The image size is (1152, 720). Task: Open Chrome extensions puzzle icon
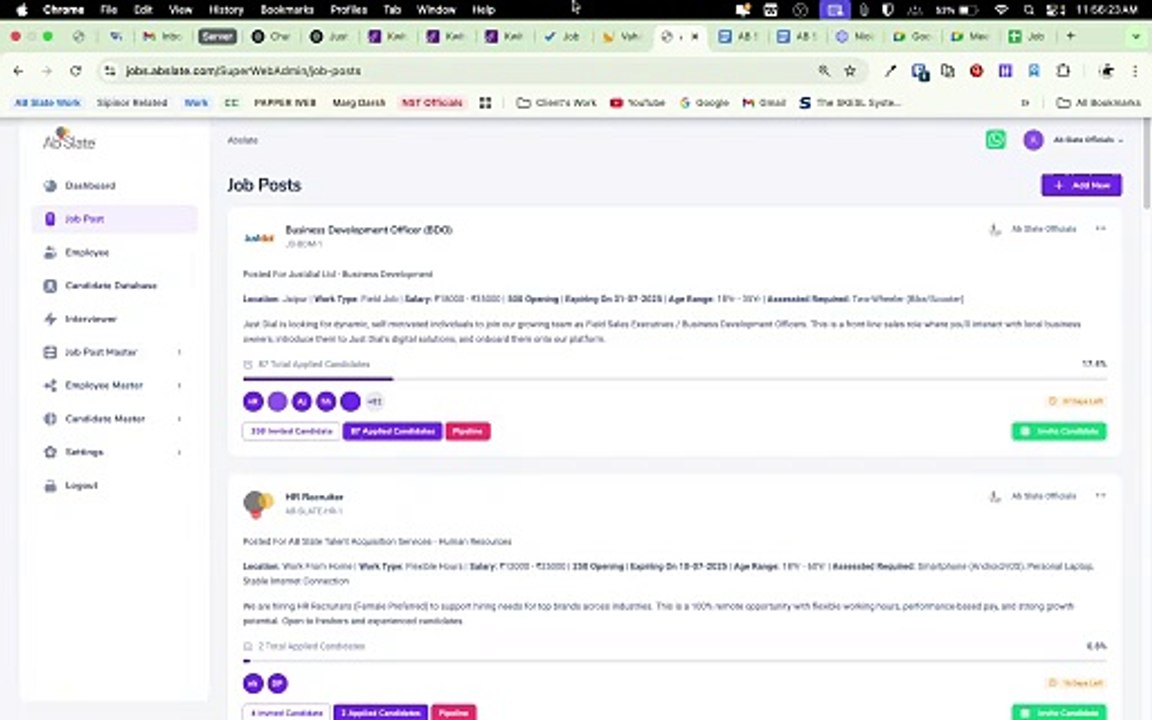click(x=1063, y=71)
